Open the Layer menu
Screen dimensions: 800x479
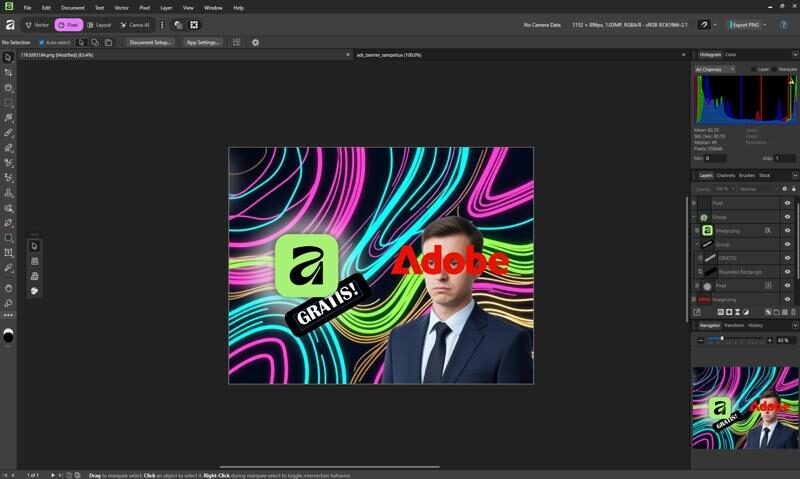click(166, 8)
